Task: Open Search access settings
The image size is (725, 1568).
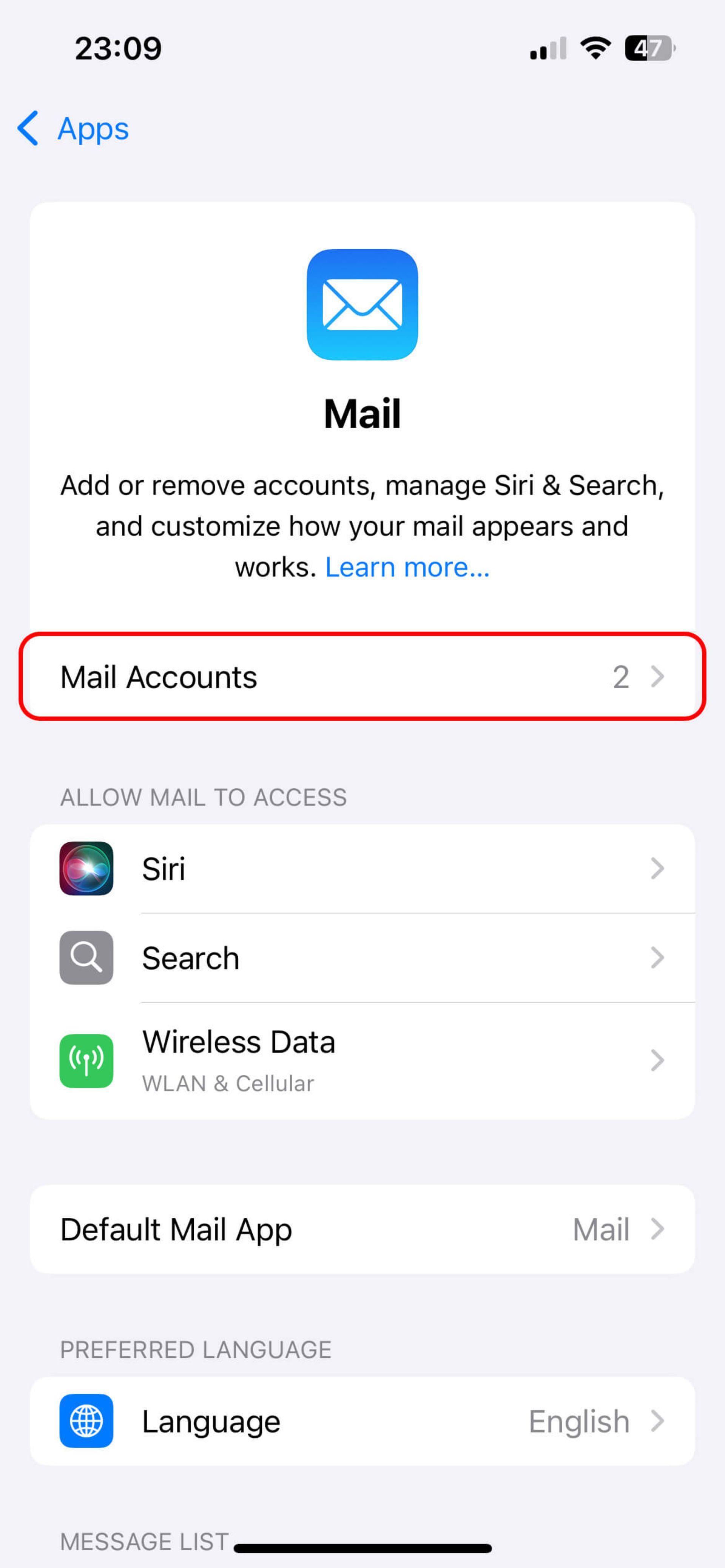Action: pyautogui.click(x=362, y=957)
